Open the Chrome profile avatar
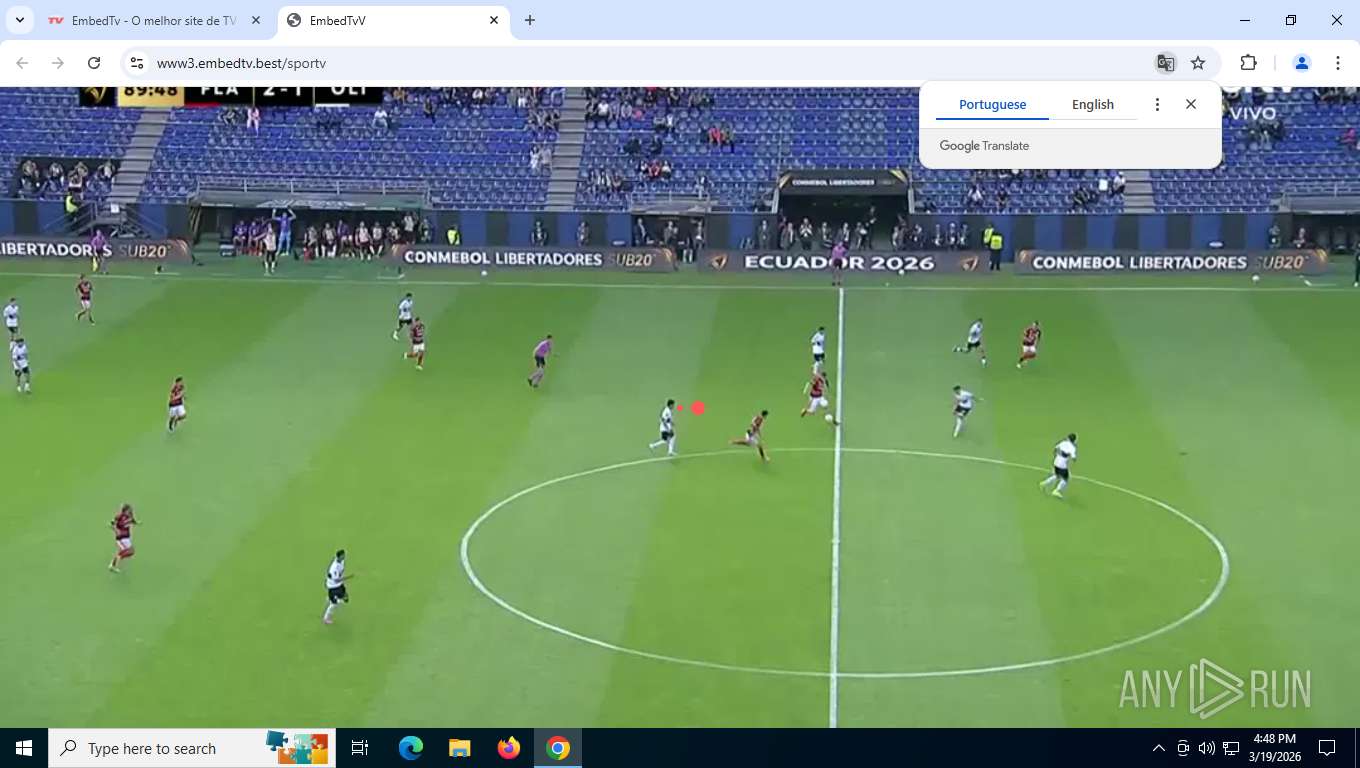 tap(1302, 63)
